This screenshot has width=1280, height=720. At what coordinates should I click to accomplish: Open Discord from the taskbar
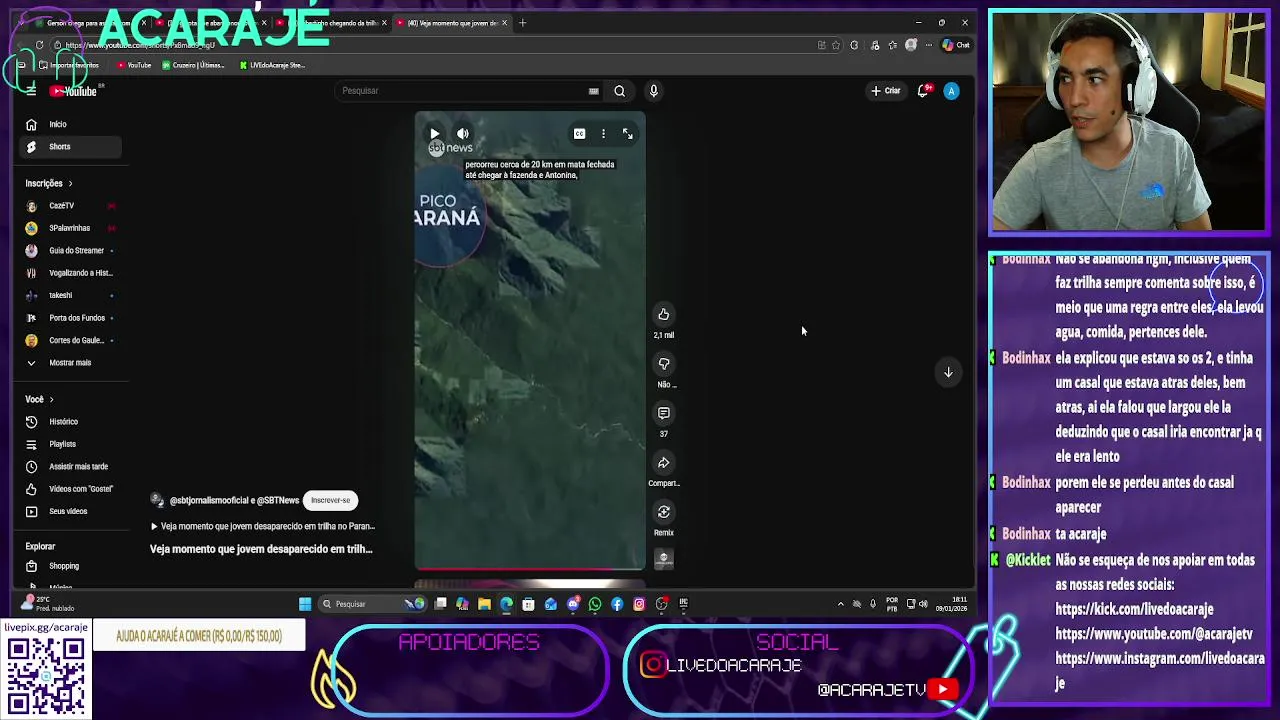tap(573, 604)
